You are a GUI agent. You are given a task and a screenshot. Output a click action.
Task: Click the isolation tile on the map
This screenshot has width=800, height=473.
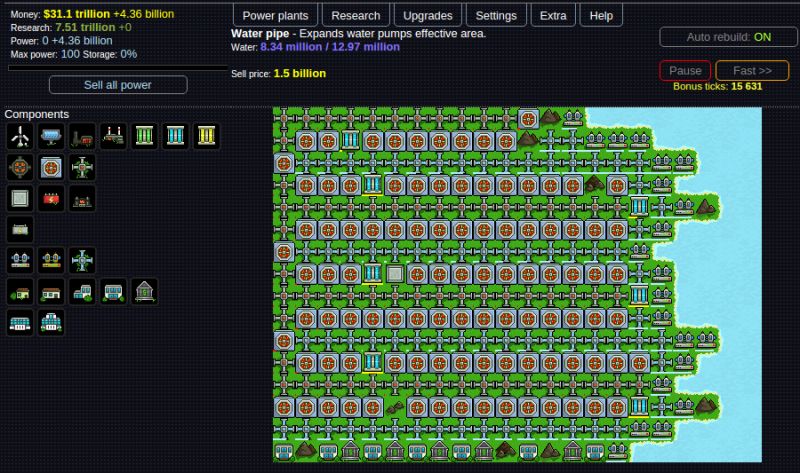(x=394, y=274)
